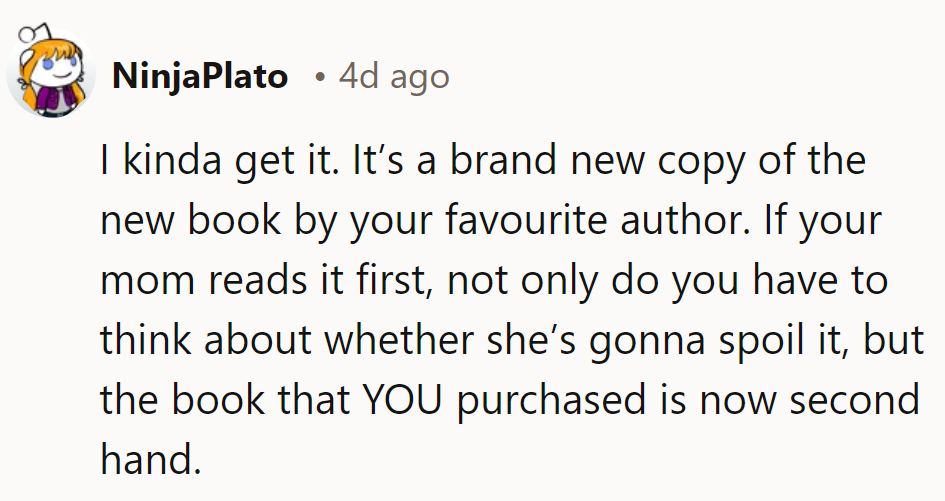This screenshot has width=945, height=501.
Task: Click the word "hand." ending the comment
Action: click(x=147, y=458)
